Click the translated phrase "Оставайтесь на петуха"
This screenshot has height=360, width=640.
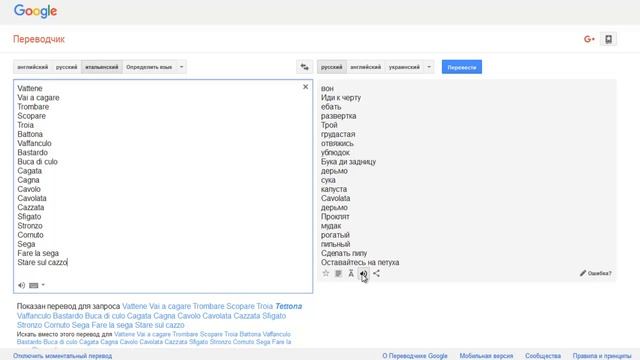tap(360, 262)
